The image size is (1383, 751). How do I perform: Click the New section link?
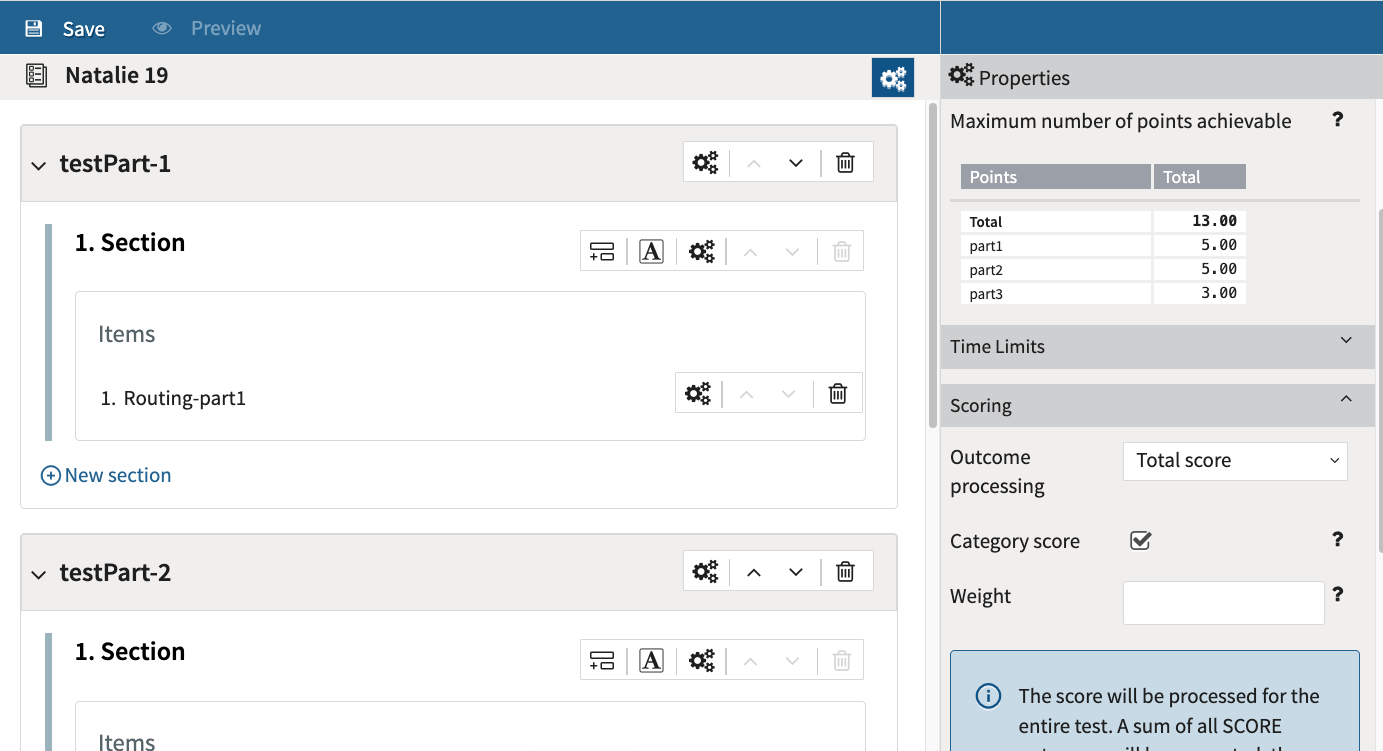pyautogui.click(x=105, y=475)
